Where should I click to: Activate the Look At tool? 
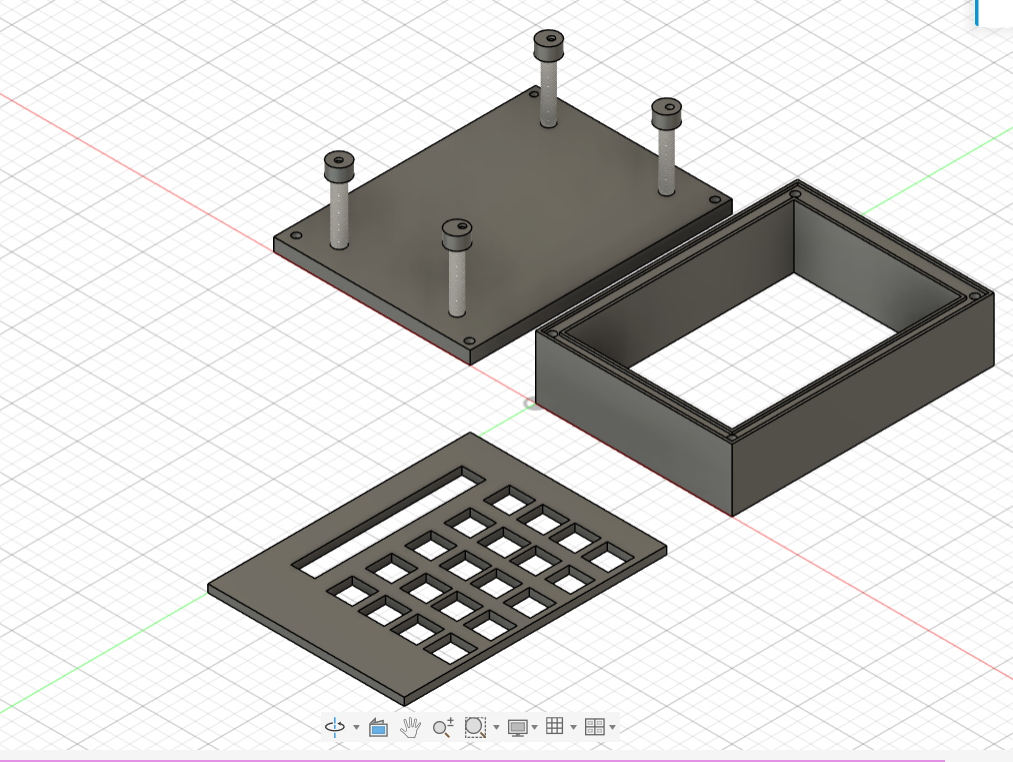click(x=378, y=728)
